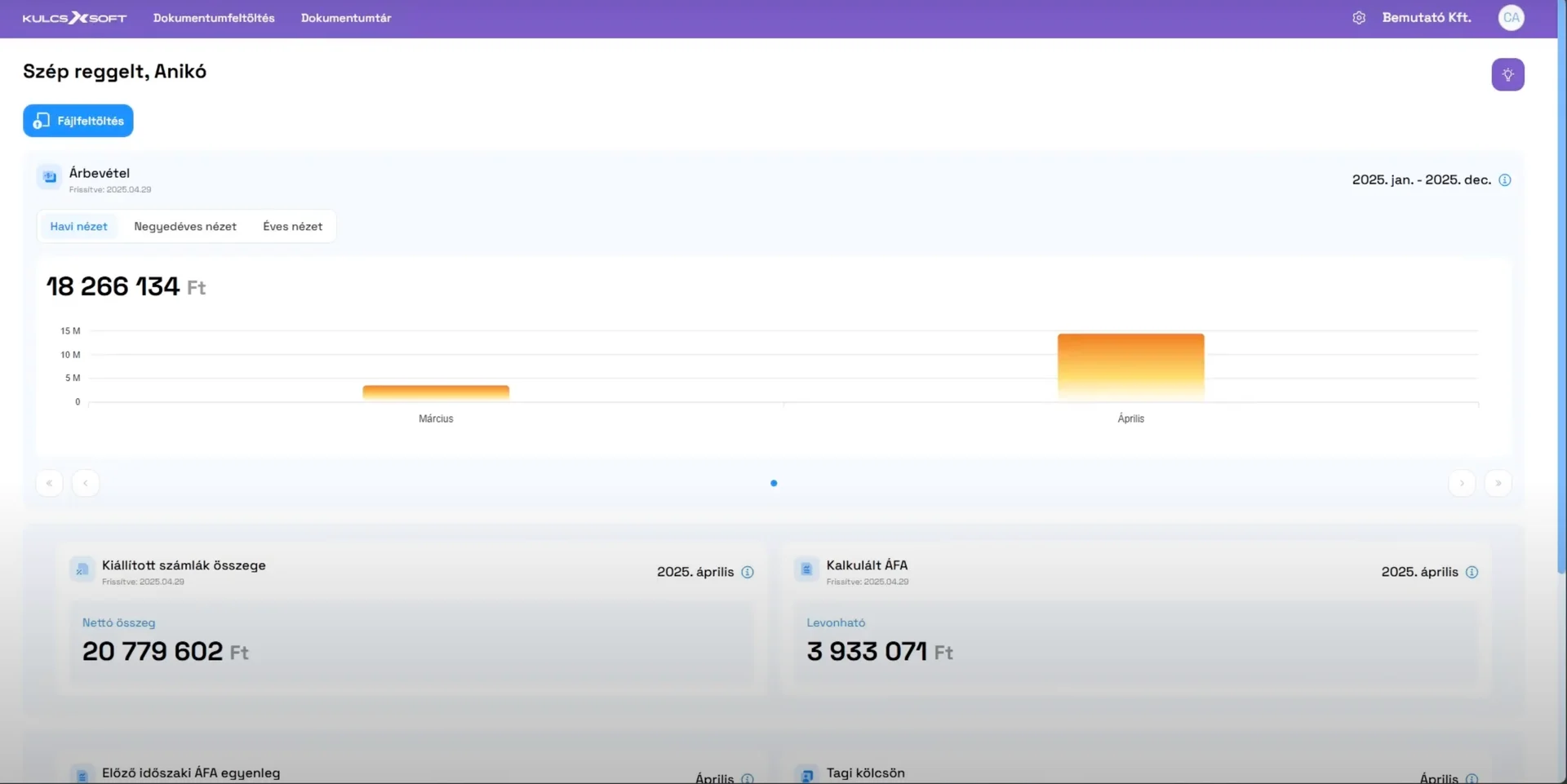This screenshot has width=1567, height=784.
Task: Show info icon beside Kalkulált ÁFA 2025. április
Action: [x=1472, y=572]
